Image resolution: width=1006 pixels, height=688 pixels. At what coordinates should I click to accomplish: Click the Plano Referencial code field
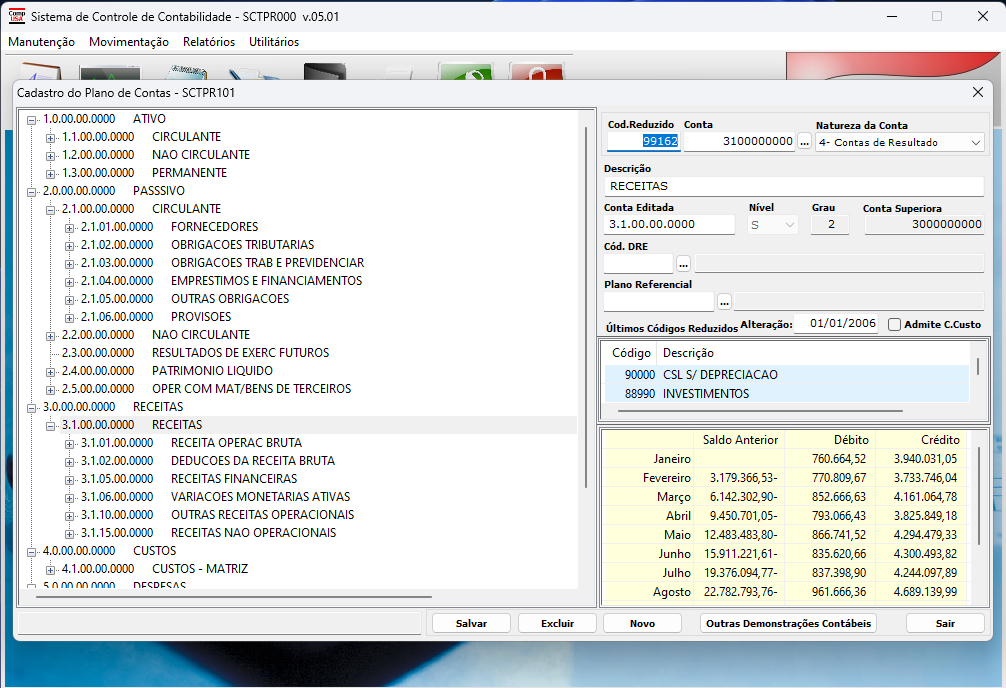point(659,301)
